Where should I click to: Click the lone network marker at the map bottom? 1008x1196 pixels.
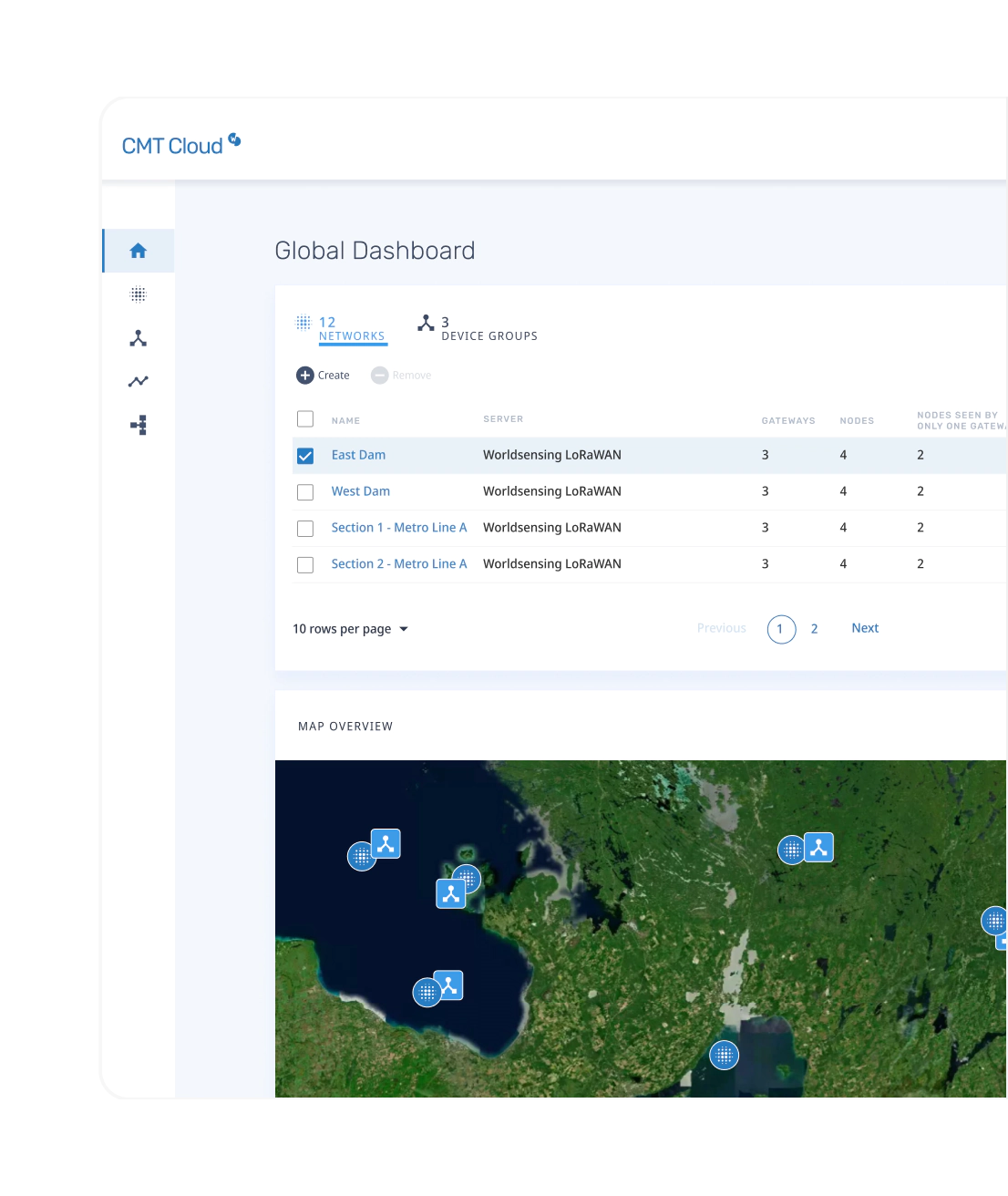pos(724,1056)
